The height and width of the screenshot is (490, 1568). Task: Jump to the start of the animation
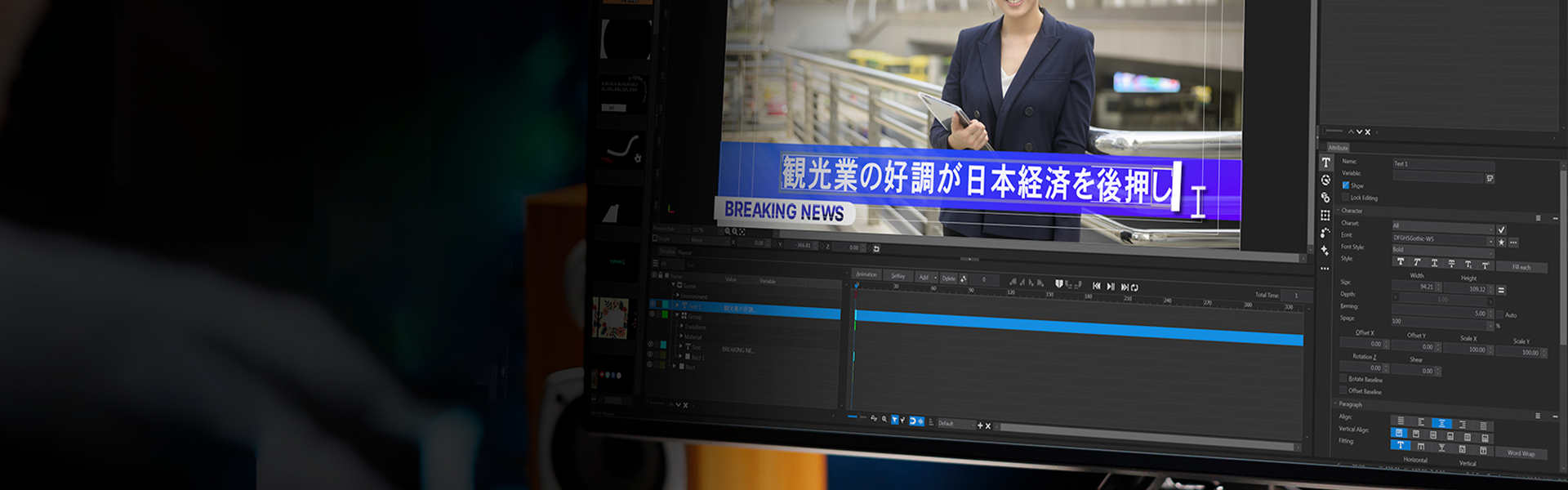point(1096,286)
